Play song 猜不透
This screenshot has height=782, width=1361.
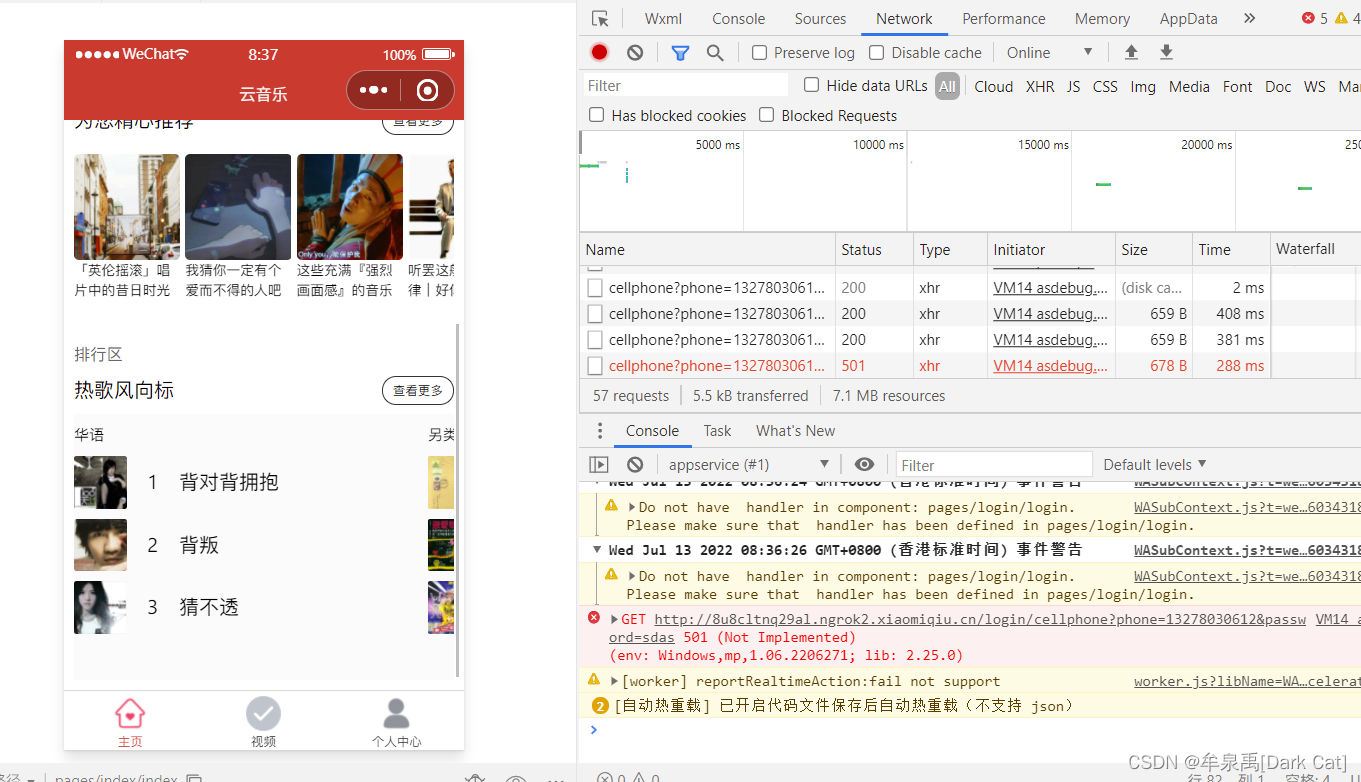click(209, 607)
